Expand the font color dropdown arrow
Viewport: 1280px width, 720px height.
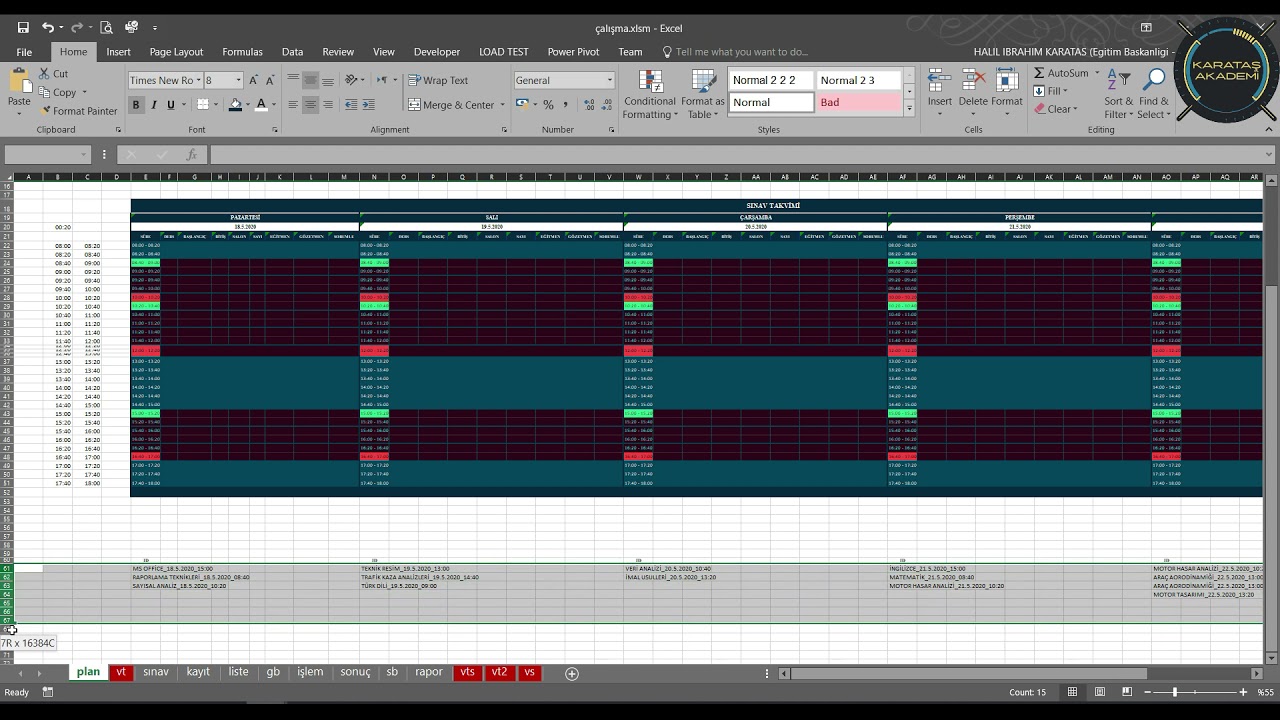tap(273, 104)
